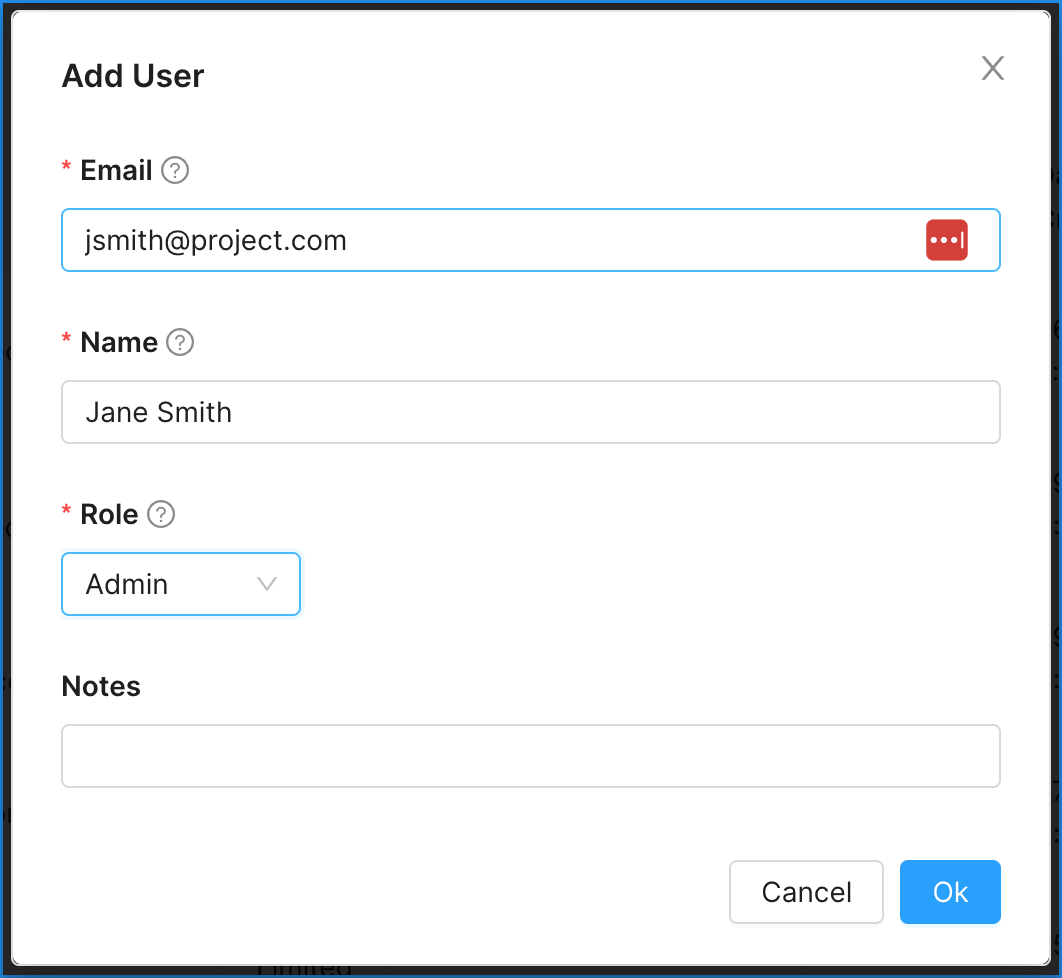1062x978 pixels.
Task: Click the Email field label text
Action: point(116,170)
